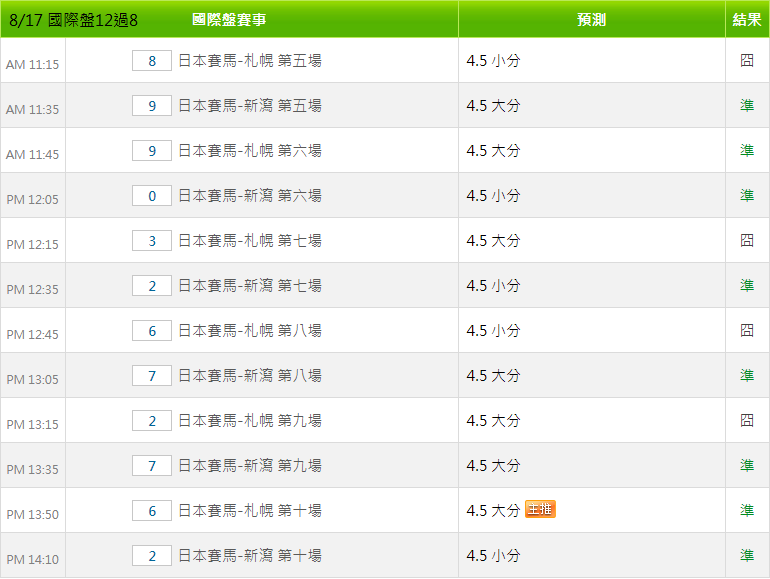Click number box 9 for 札幌 第六場
Viewport: 770px width, 579px height.
click(152, 151)
